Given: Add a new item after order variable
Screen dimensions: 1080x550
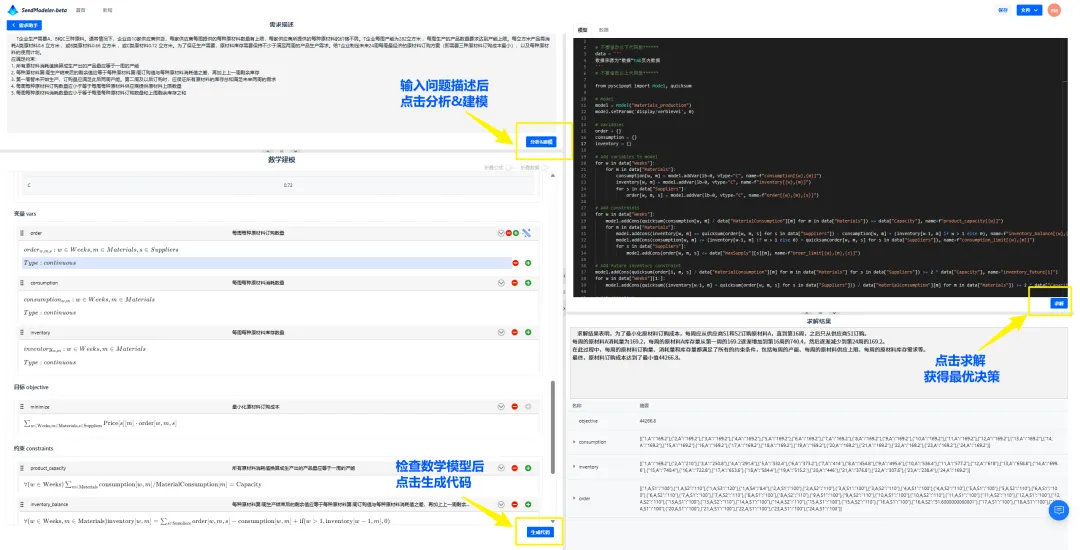Looking at the screenshot, I should point(515,233).
